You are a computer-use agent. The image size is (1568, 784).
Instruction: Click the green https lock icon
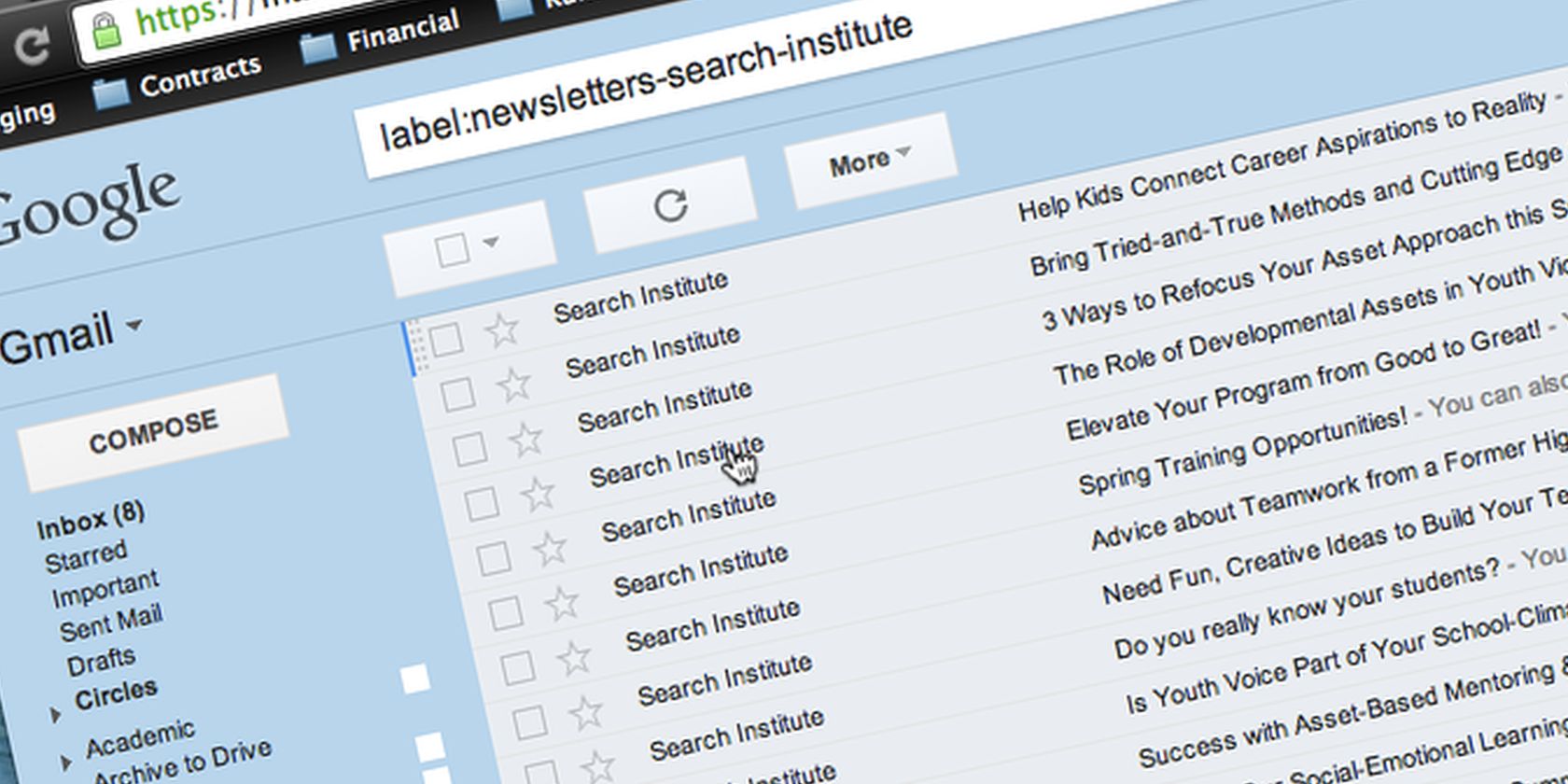[107, 31]
